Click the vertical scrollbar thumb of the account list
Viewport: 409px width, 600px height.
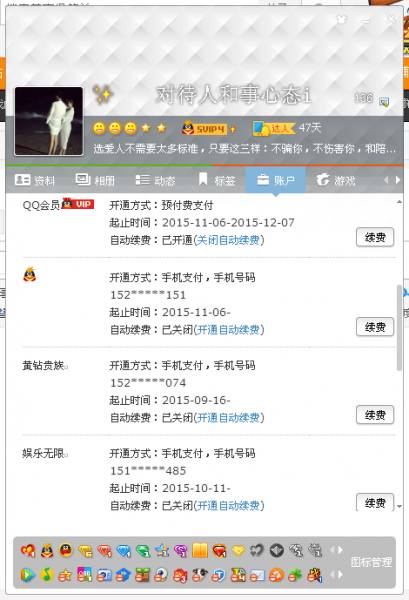[399, 328]
